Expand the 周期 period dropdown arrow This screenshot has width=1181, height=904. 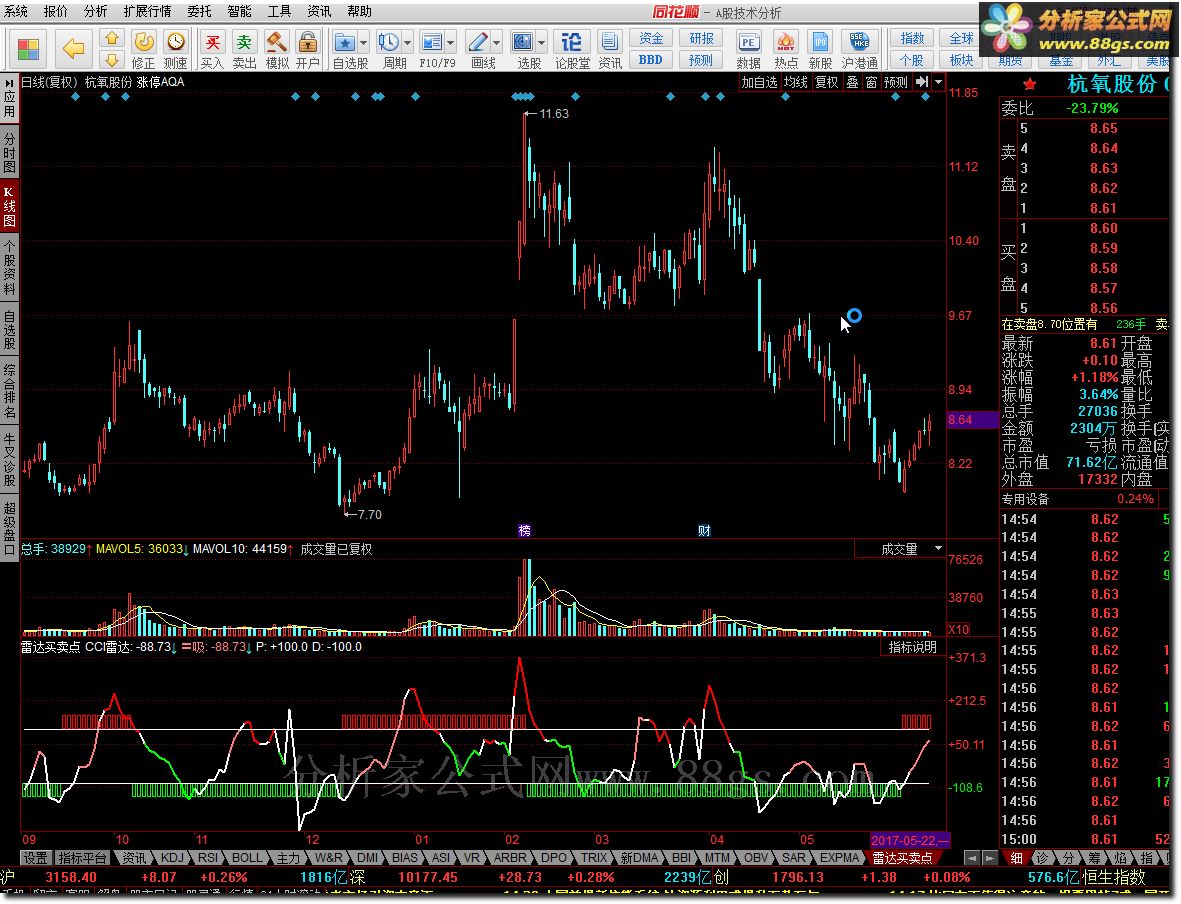407,42
